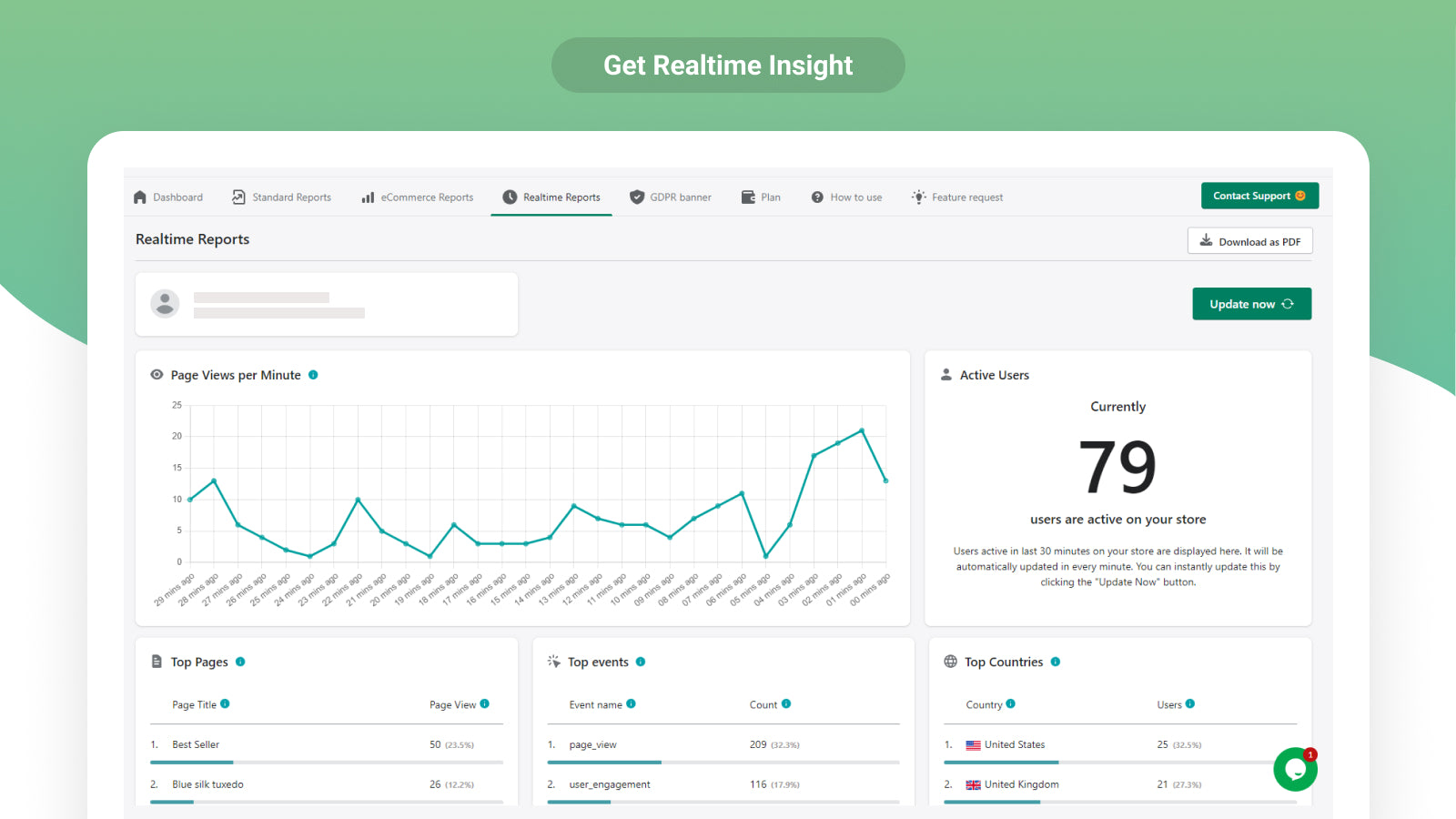Click the eye icon beside Page Views per Minute
1456x819 pixels.
click(157, 374)
